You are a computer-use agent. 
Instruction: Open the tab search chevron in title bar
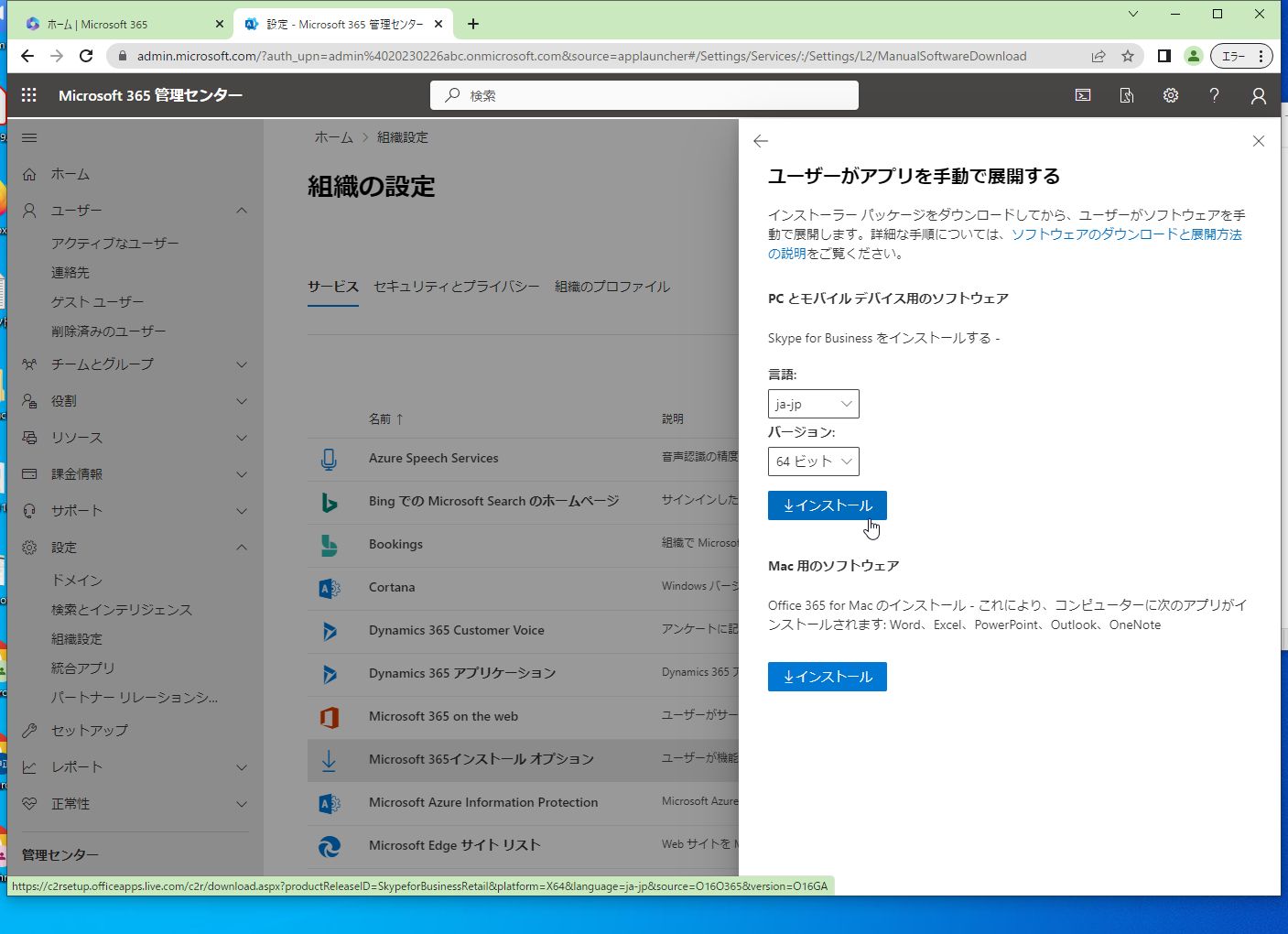point(1133,14)
